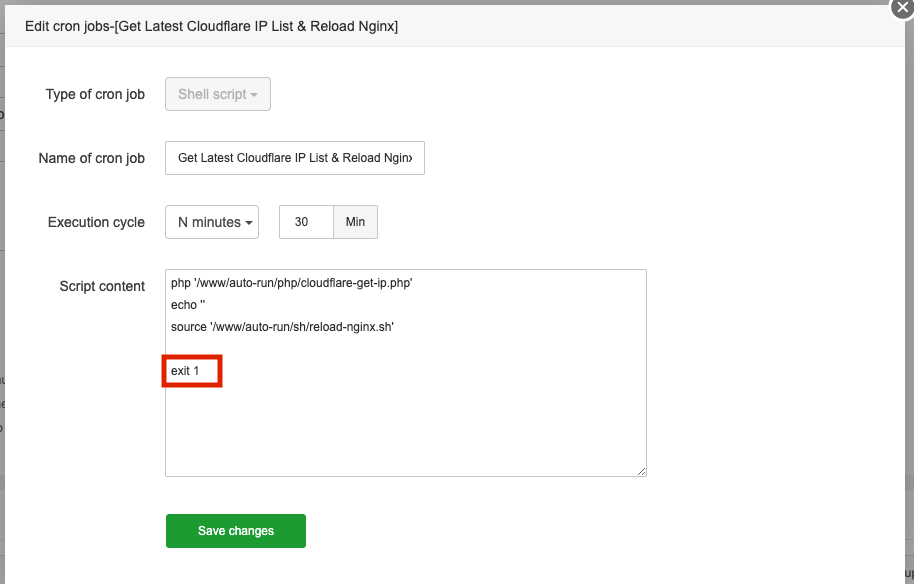Click the X to close the dialog
914x584 pixels.
tap(903, 8)
